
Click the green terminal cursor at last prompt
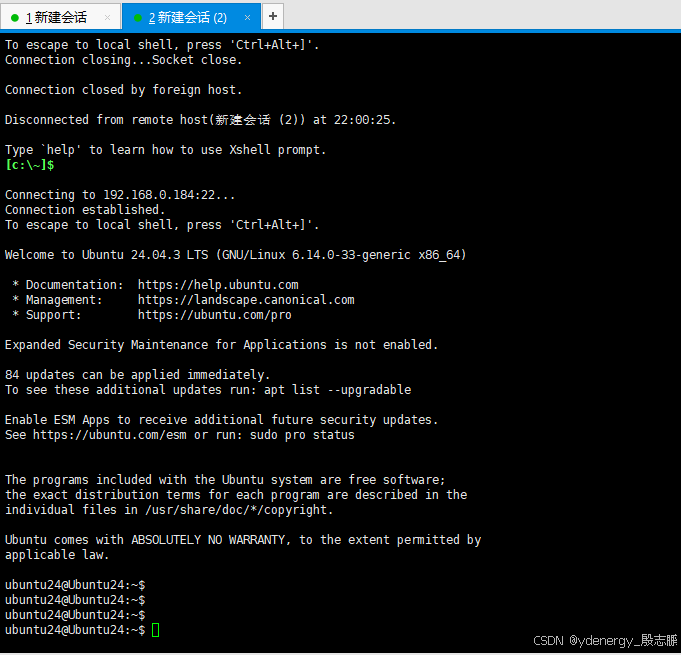click(x=155, y=630)
